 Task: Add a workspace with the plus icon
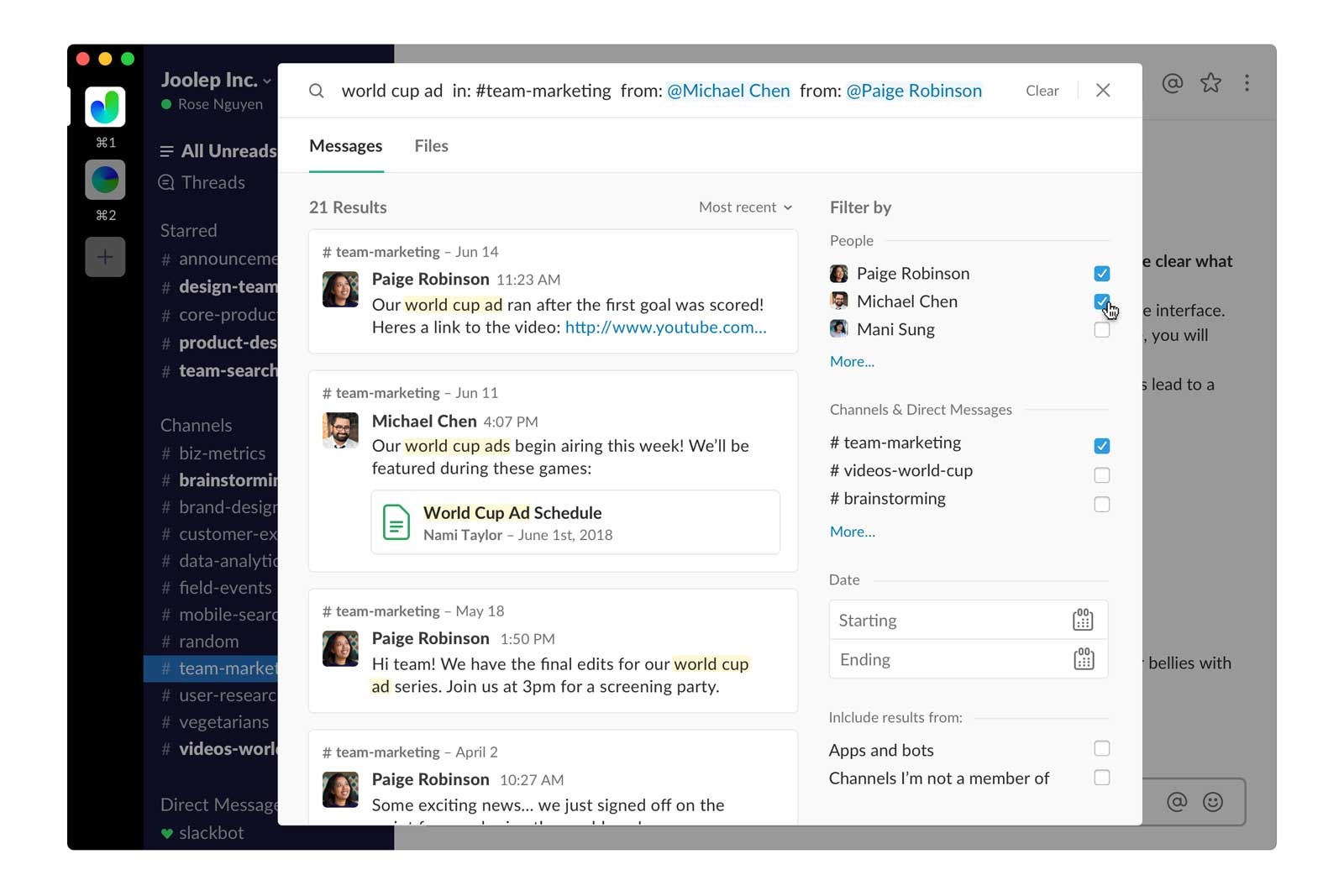pos(105,257)
